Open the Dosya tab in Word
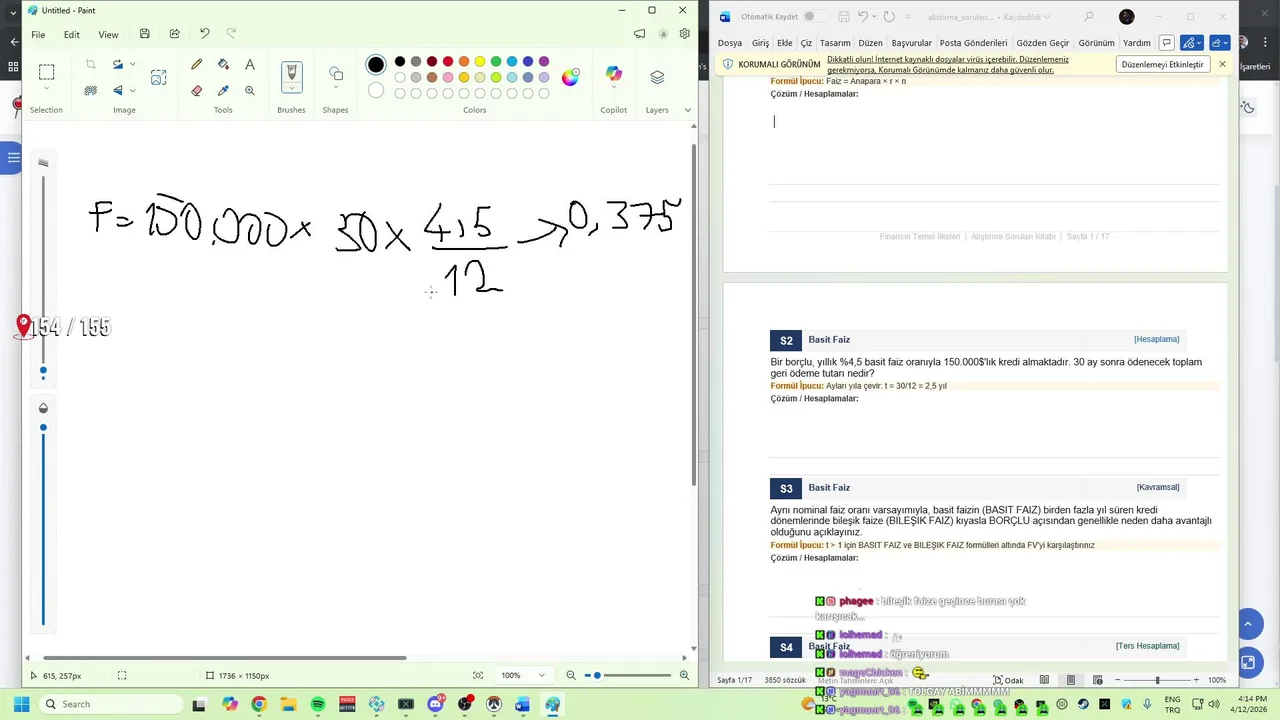The width and height of the screenshot is (1280, 720). click(x=730, y=43)
